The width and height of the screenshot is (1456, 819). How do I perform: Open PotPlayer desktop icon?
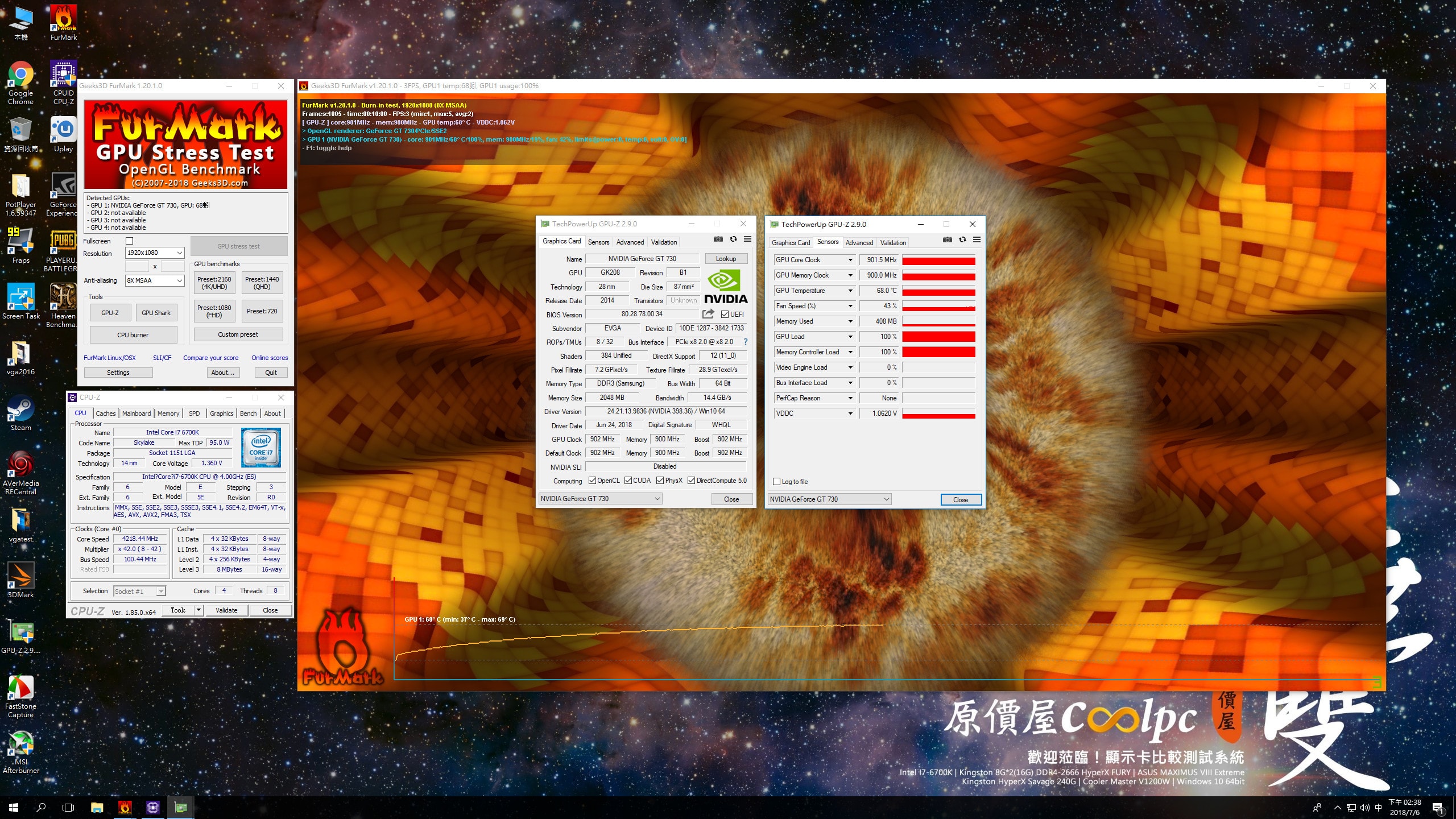coord(20,195)
